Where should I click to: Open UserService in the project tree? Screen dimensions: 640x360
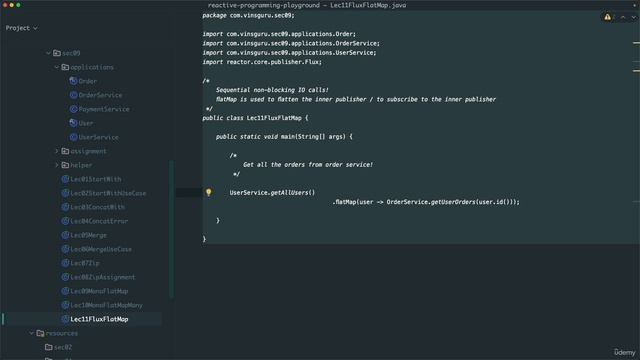(99, 137)
